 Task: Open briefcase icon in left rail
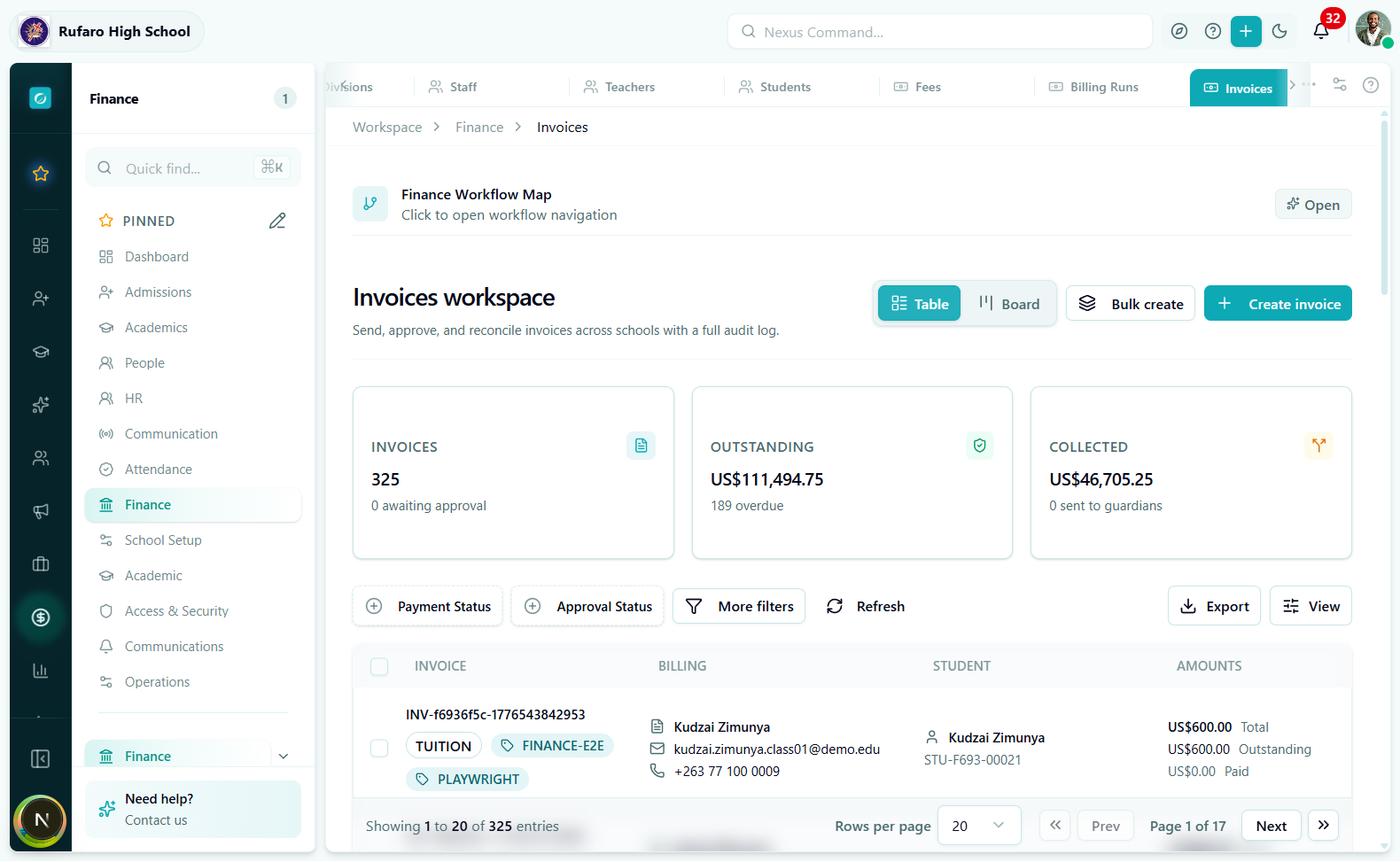[x=41, y=564]
